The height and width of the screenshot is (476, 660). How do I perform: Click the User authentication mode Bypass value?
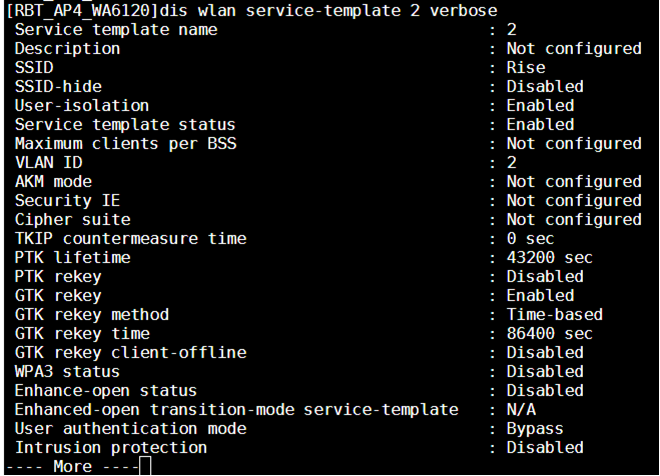pyautogui.click(x=535, y=429)
